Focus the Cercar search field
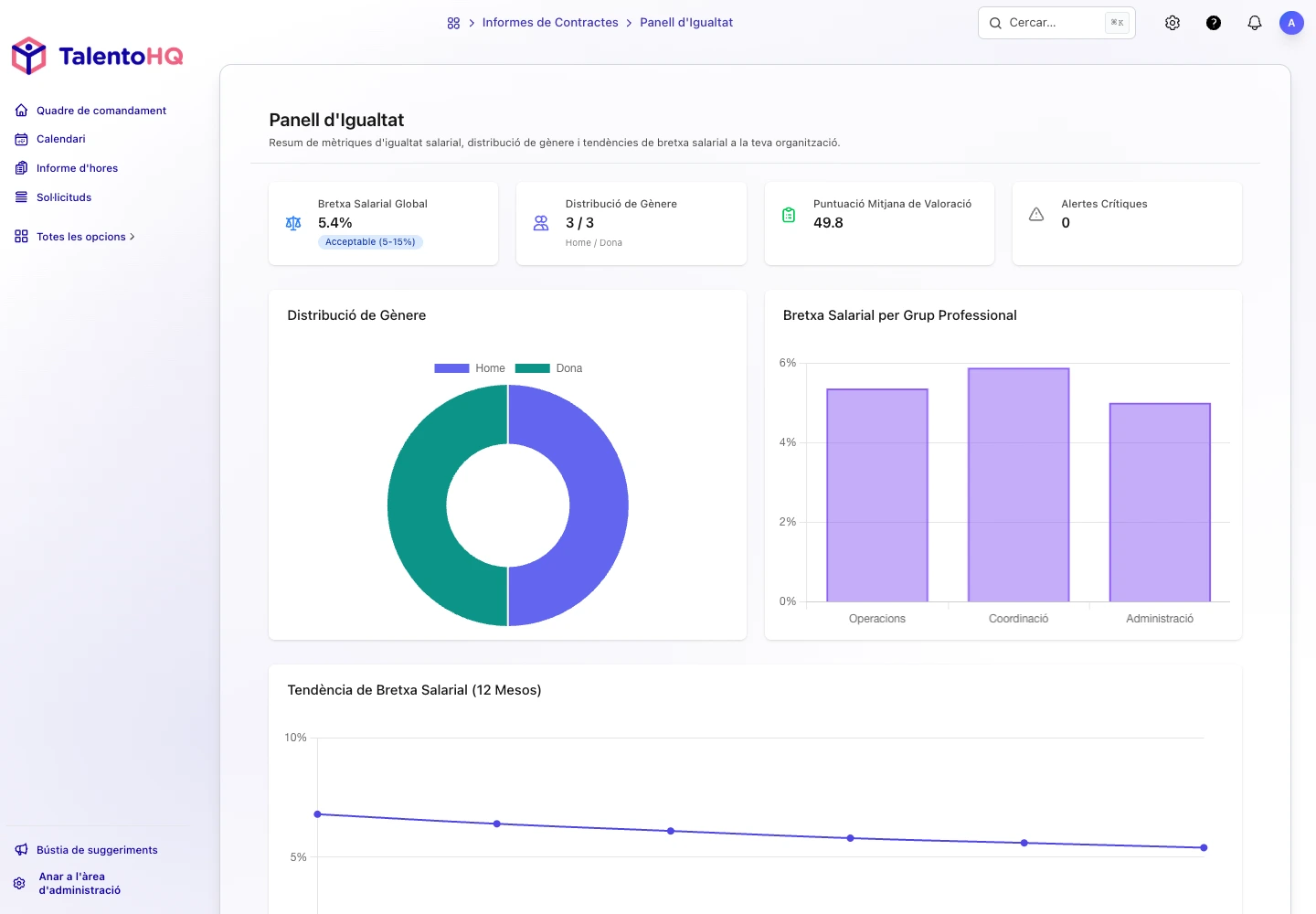Viewport: 1316px width, 914px height. coord(1056,23)
